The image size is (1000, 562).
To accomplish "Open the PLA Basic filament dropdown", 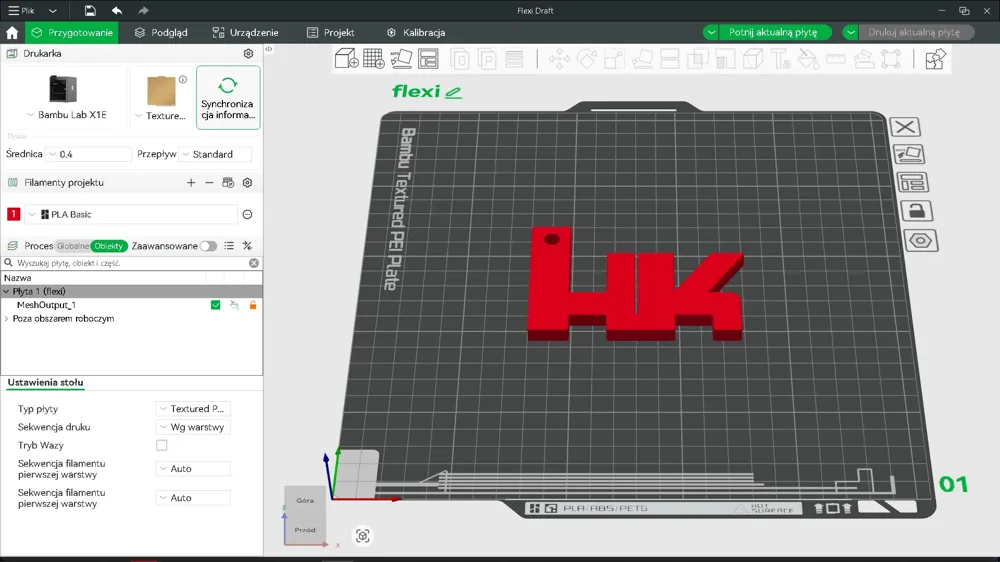I will 131,214.
